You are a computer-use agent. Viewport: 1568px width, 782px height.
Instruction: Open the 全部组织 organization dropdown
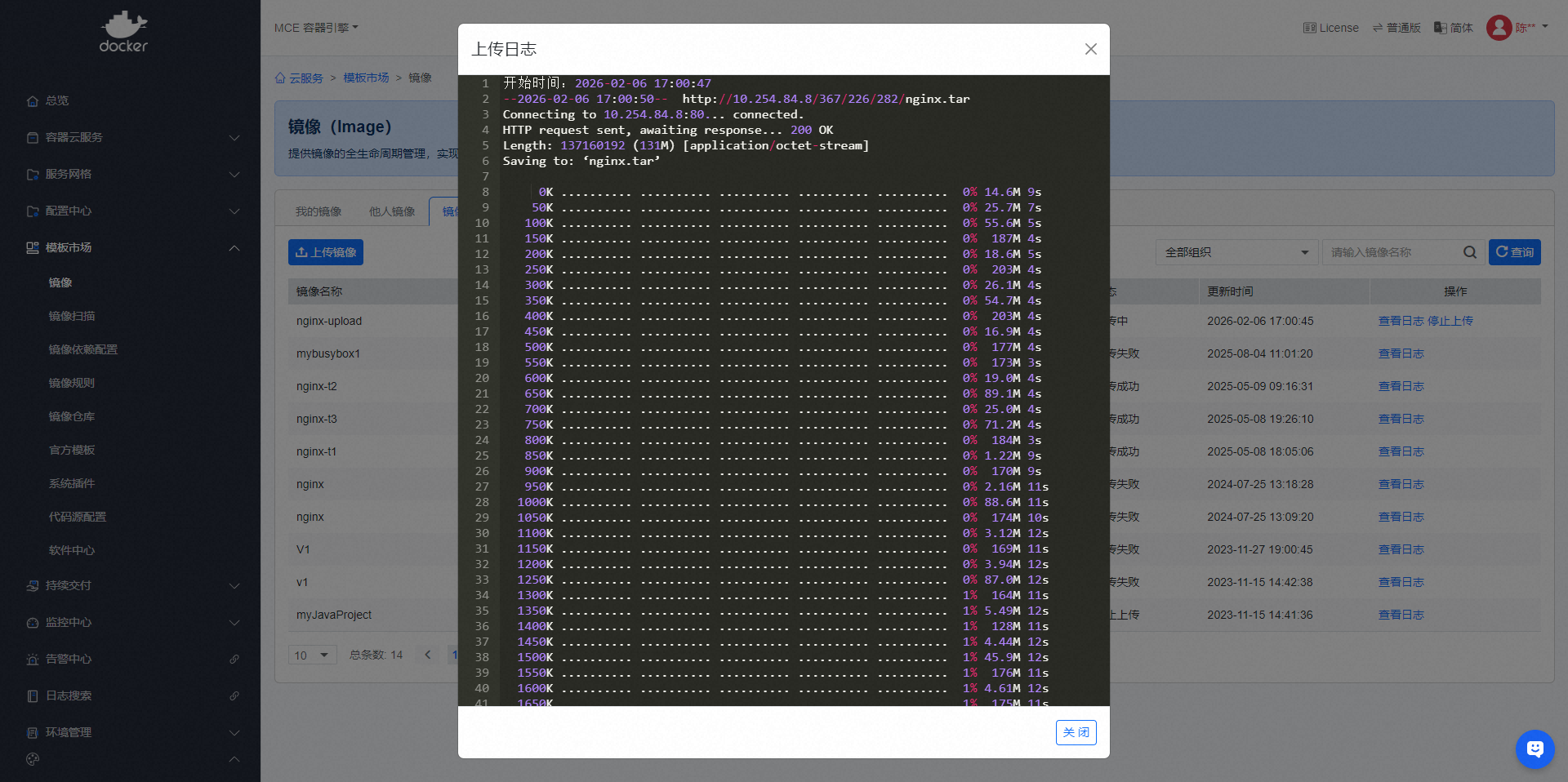1236,252
